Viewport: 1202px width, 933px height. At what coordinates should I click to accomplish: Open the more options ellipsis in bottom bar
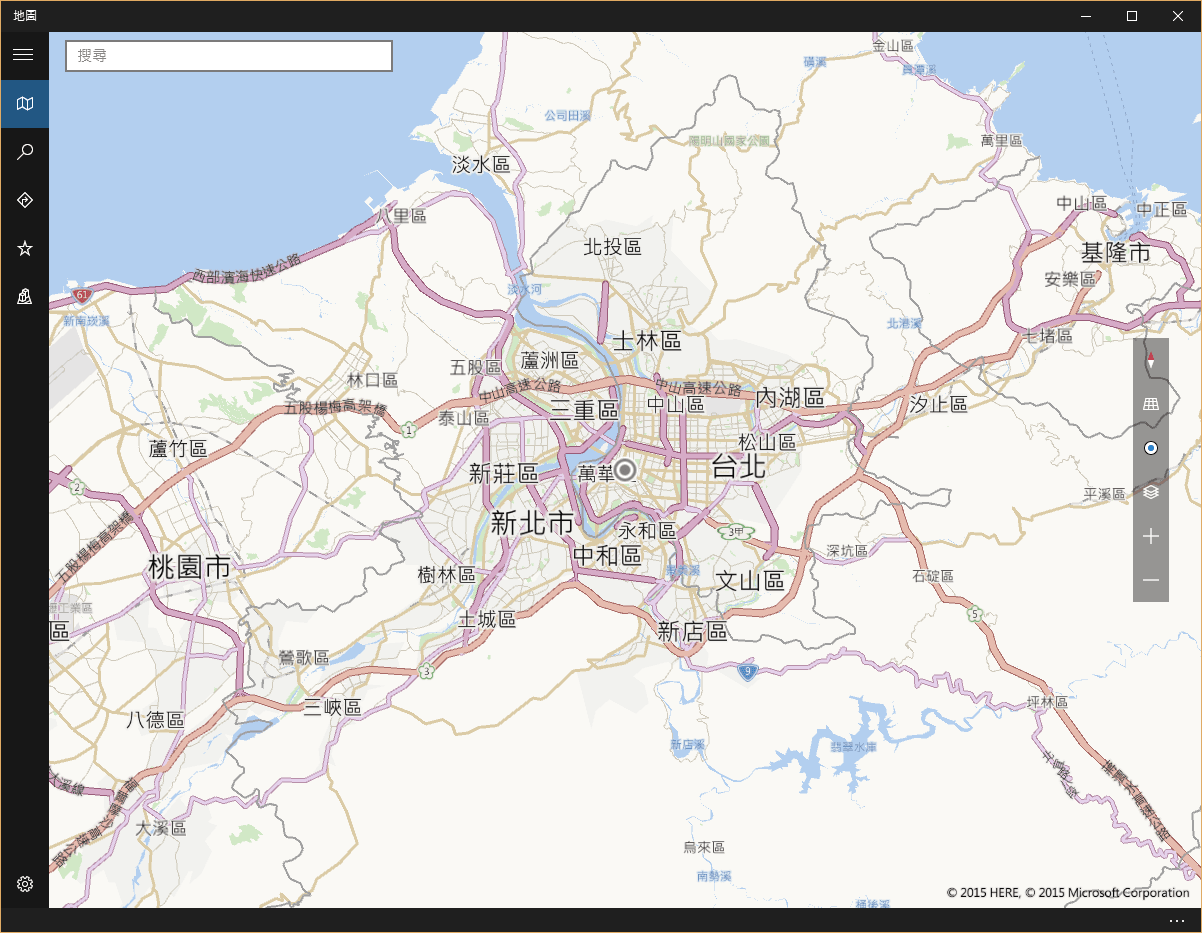click(x=1177, y=920)
